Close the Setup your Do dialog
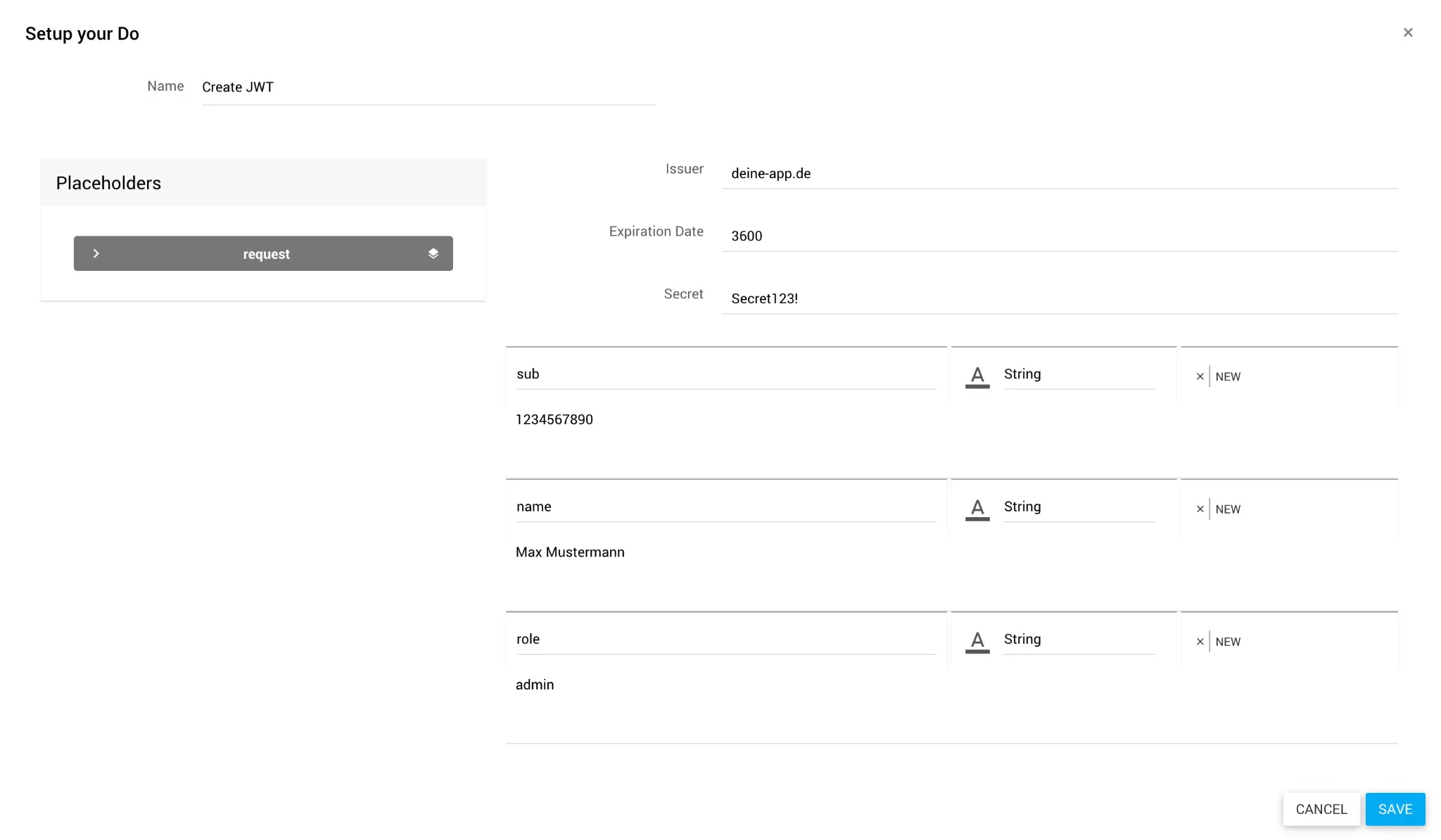 pyautogui.click(x=1407, y=32)
